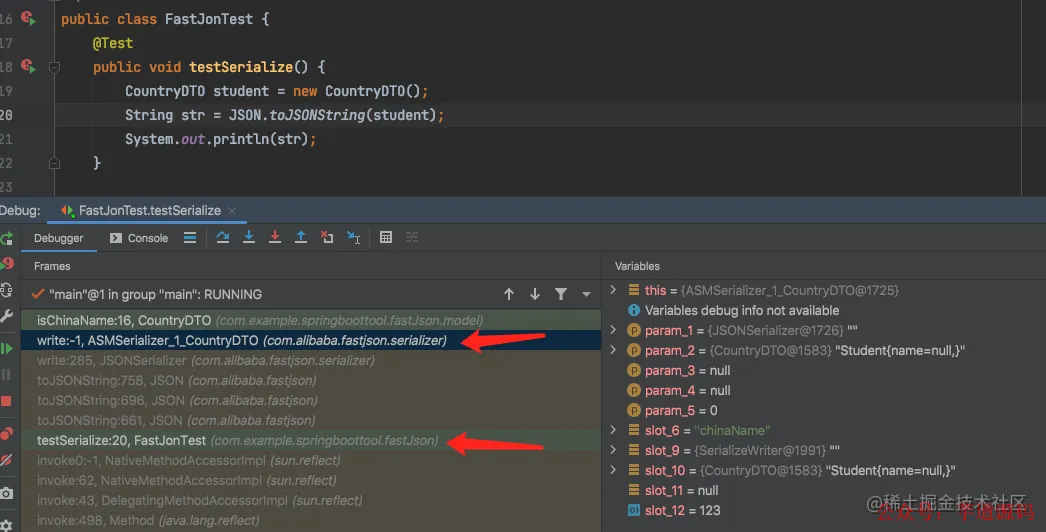The width and height of the screenshot is (1046, 532).
Task: Click Run to Cursor icon
Action: 354,237
